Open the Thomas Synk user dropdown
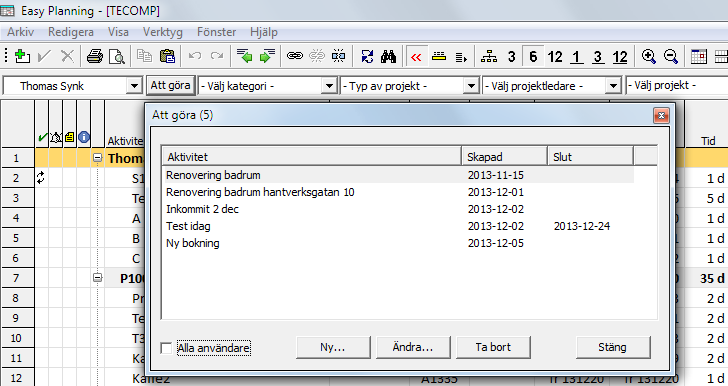This screenshot has height=386, width=728. pos(134,86)
